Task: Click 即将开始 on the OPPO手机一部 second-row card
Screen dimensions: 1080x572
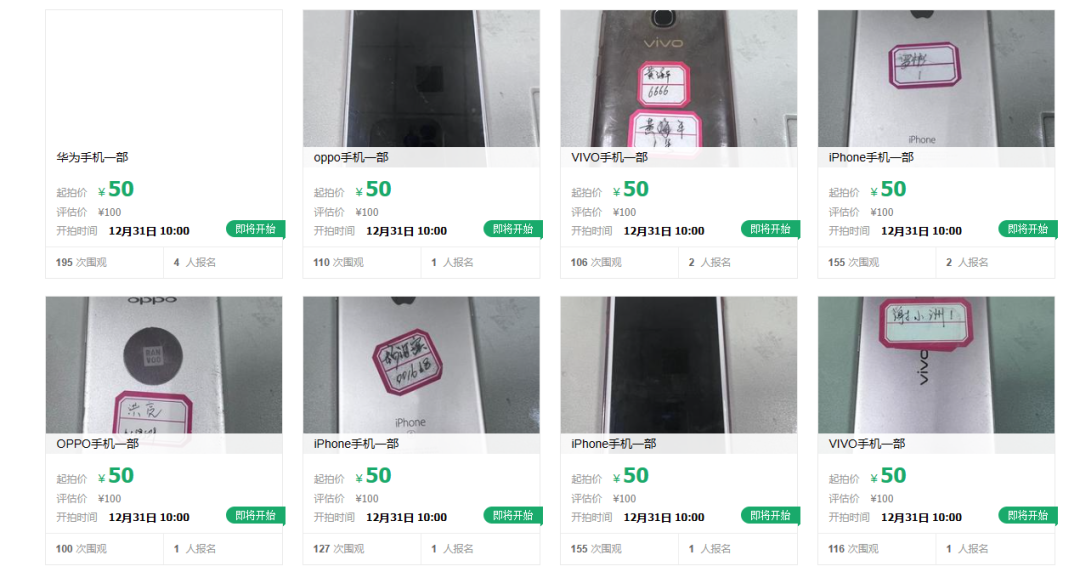Action: coord(256,515)
